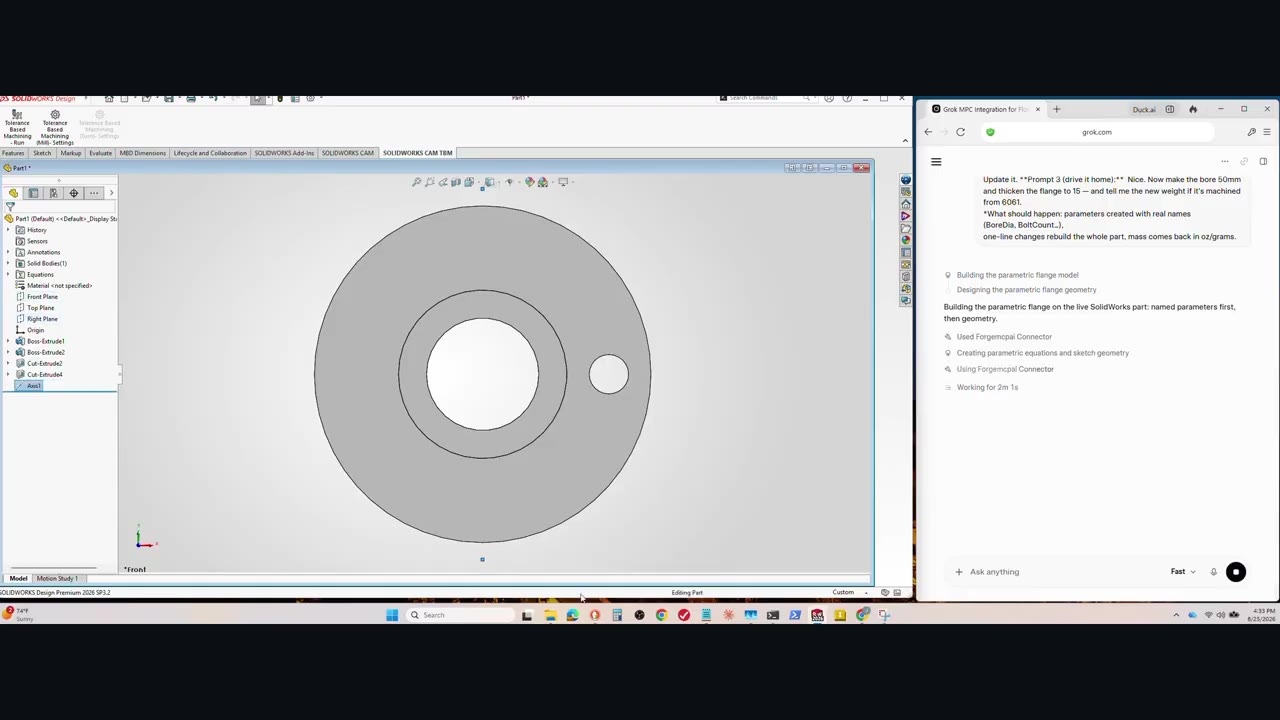
Task: Click Zoom to Area in view toolbar
Action: pyautogui.click(x=430, y=182)
